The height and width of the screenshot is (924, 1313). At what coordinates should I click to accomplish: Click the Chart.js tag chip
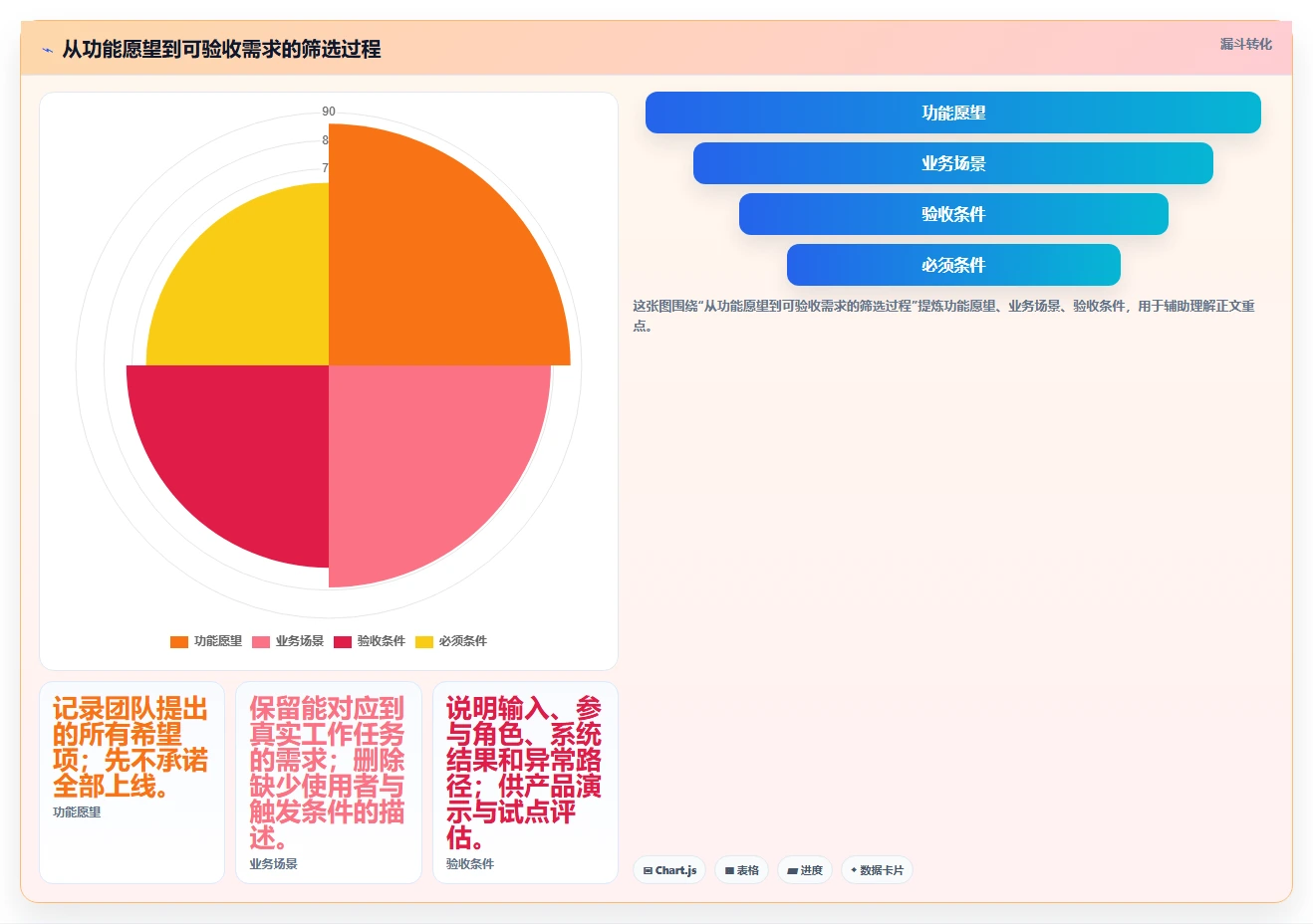(669, 870)
